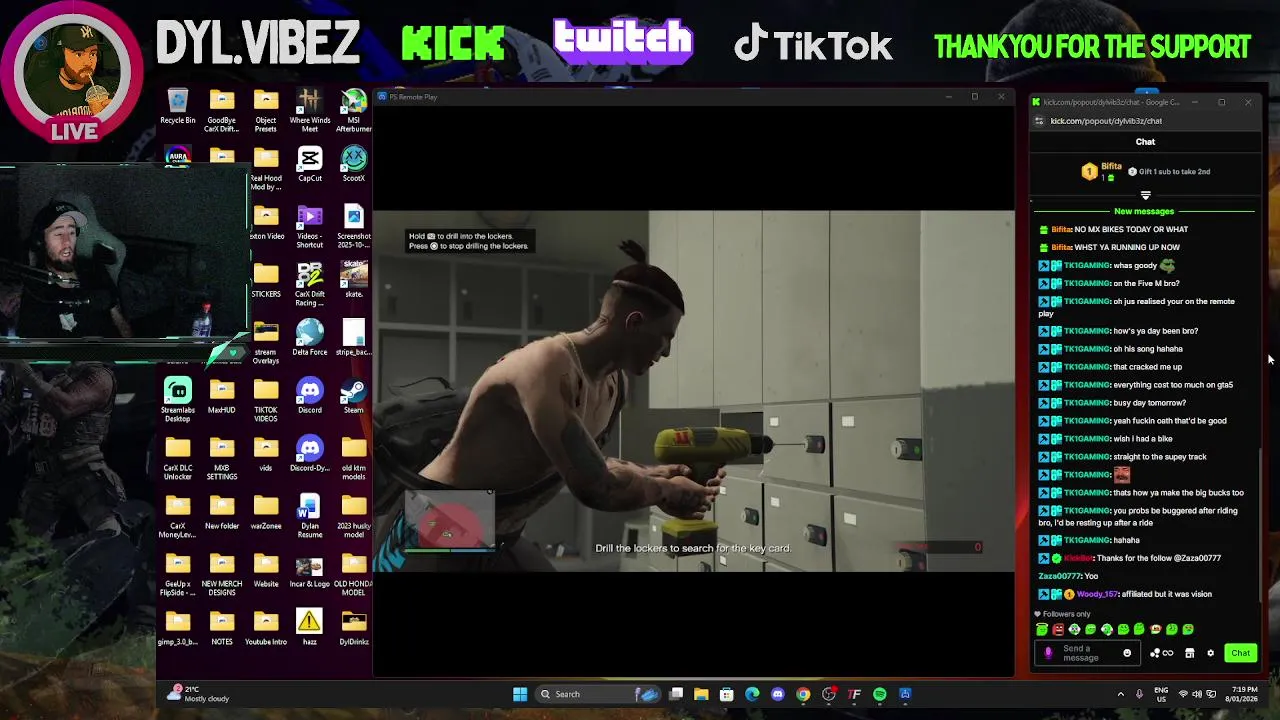The image size is (1280, 720).
Task: Launch Where Winds Meet shortcut
Action: point(310,110)
